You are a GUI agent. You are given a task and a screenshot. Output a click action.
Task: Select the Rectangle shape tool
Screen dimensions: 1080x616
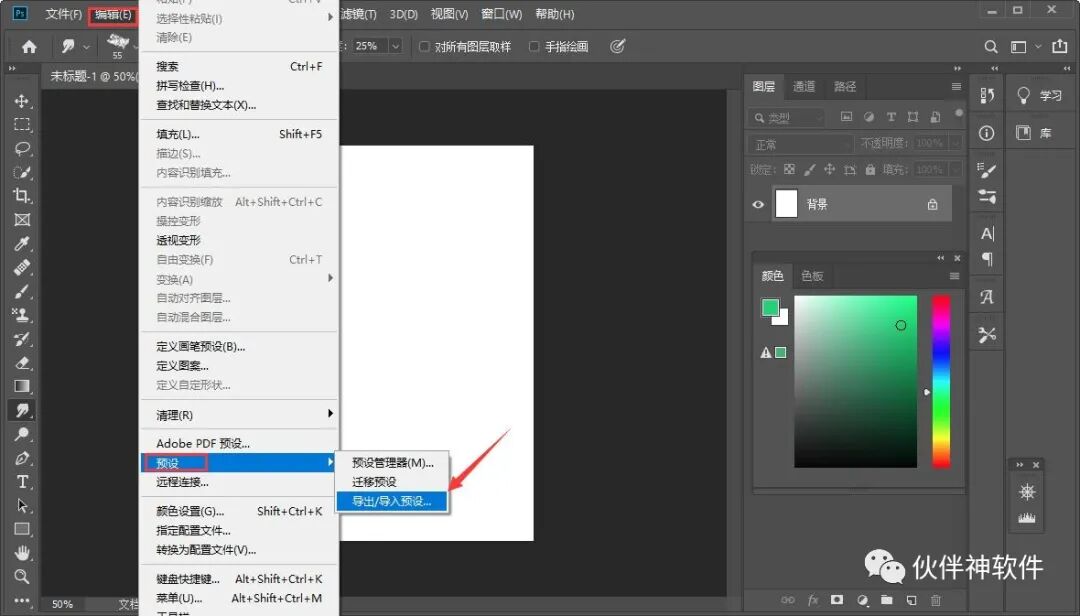22,529
